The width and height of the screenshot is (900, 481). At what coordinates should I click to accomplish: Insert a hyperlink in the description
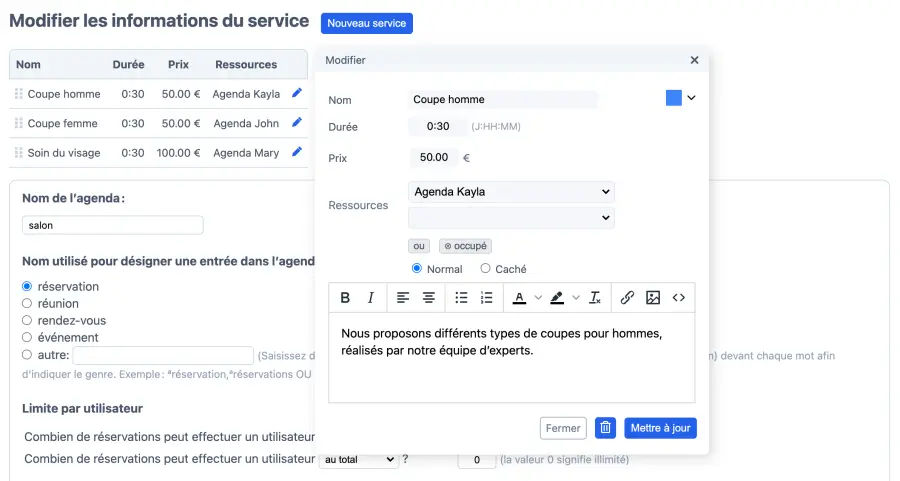[627, 298]
